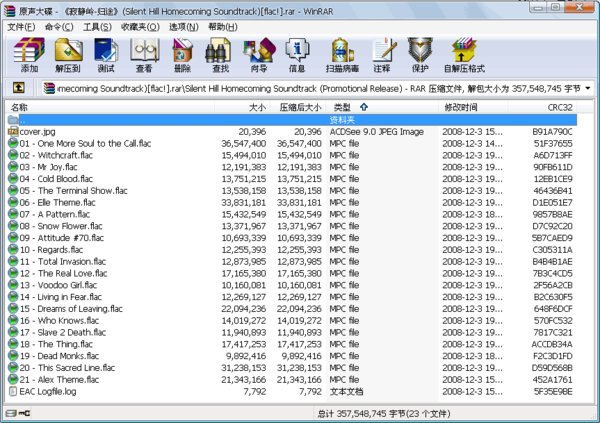The image size is (600, 423).
Task: Run the 测试 (Test) archive tool
Action: coord(106,55)
